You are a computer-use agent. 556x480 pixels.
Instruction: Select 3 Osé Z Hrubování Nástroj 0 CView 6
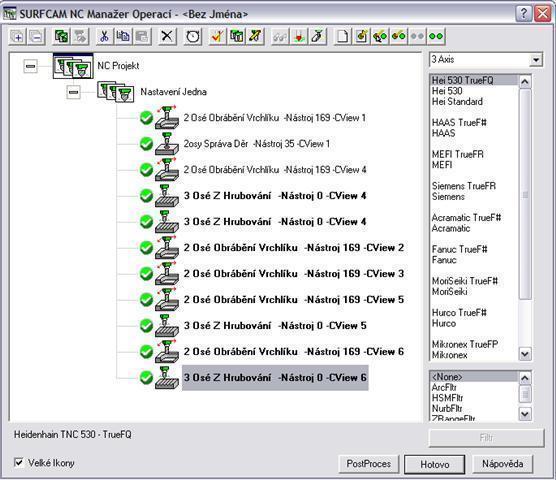[x=275, y=378]
